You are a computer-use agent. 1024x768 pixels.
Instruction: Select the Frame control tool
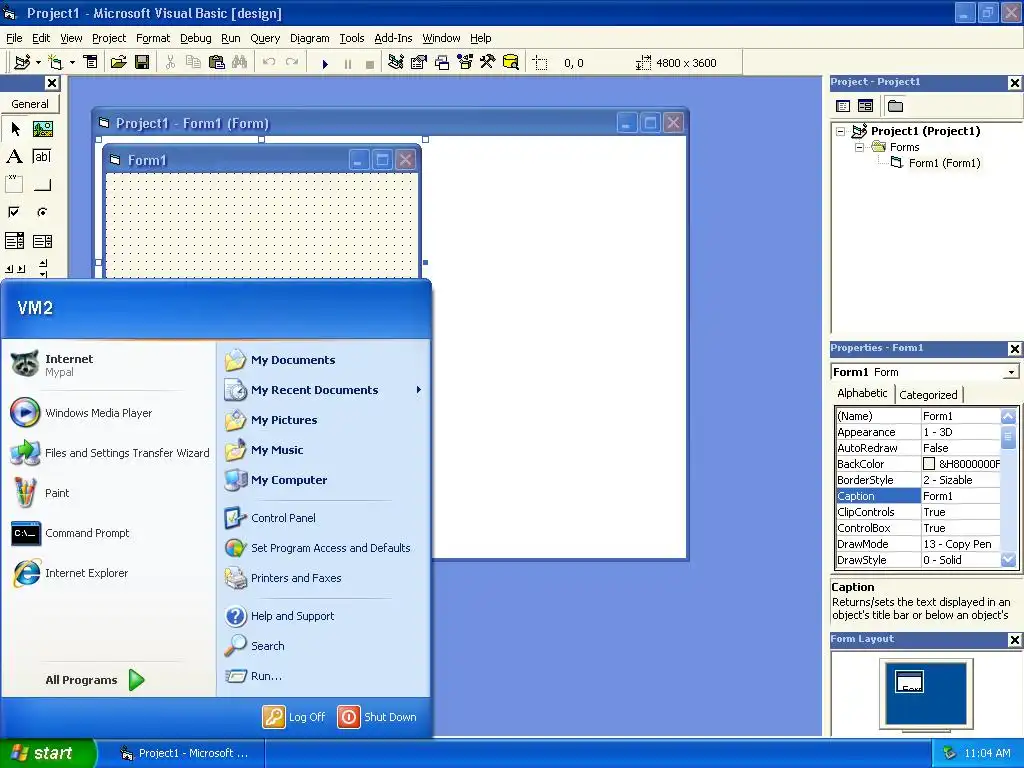tap(14, 185)
